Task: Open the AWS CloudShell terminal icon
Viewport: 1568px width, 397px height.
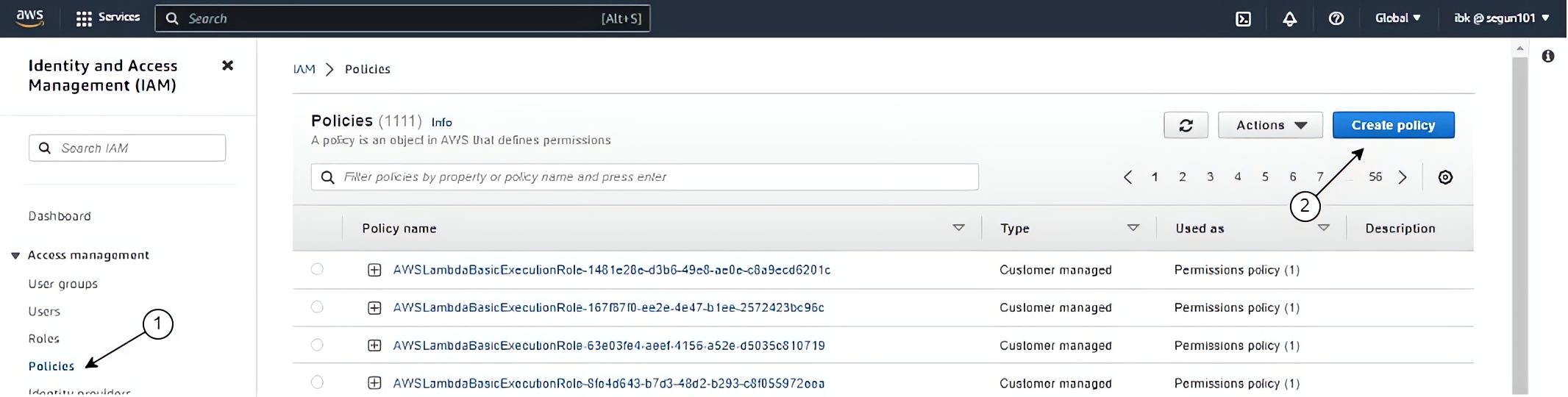Action: pyautogui.click(x=1243, y=19)
